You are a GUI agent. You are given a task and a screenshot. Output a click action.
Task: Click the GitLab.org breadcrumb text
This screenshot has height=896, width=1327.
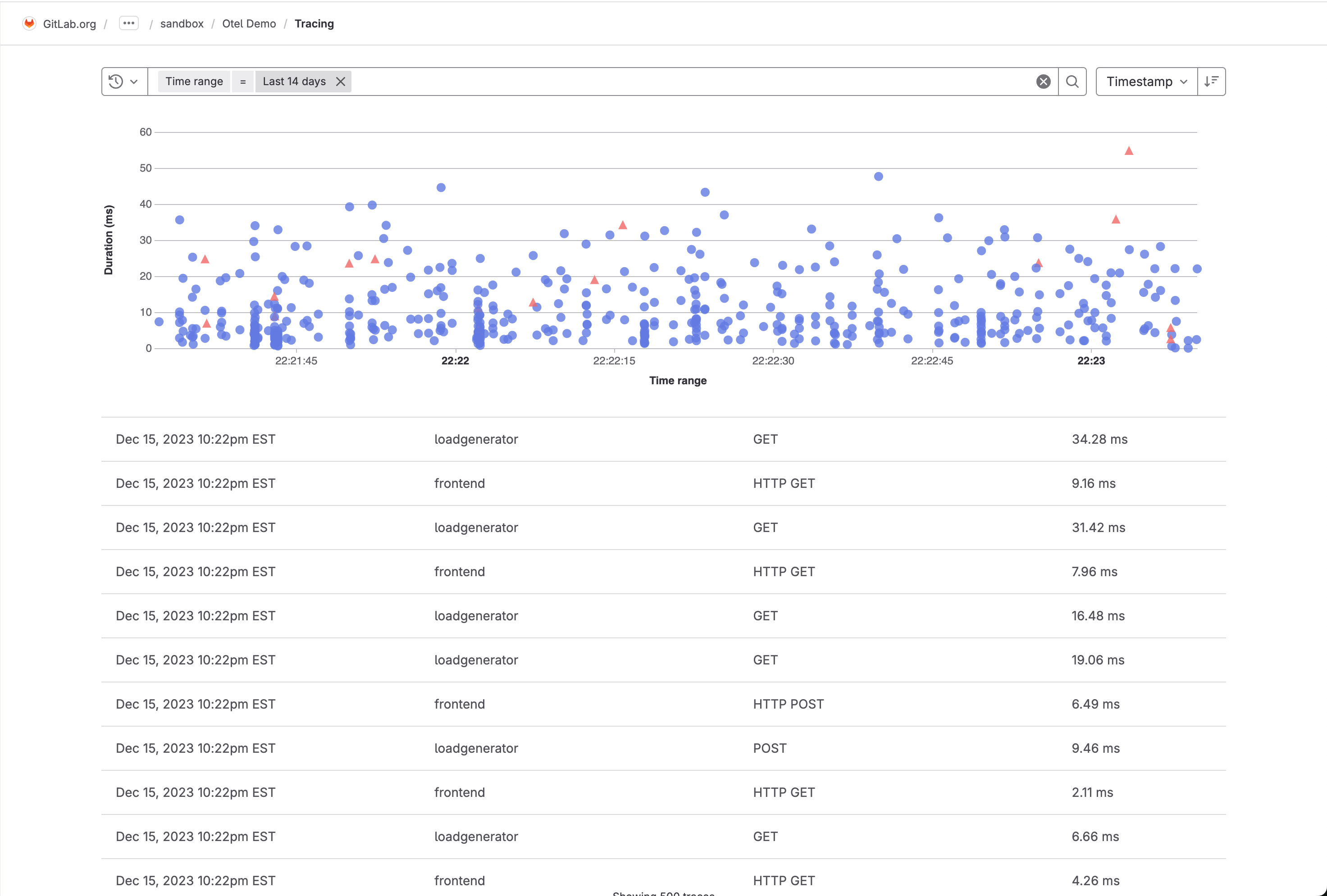coord(70,24)
